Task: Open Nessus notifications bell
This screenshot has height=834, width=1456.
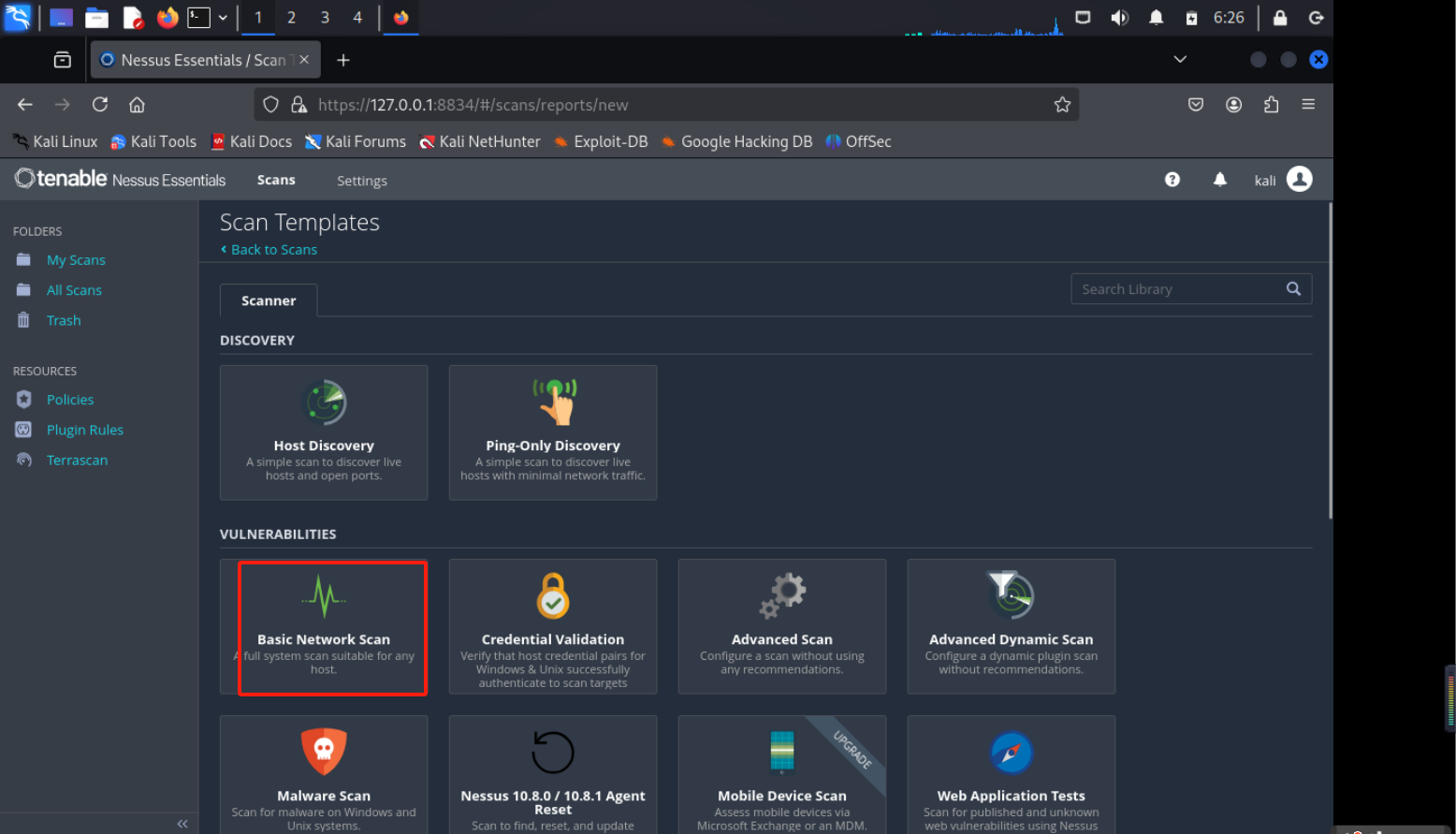Action: [x=1220, y=180]
